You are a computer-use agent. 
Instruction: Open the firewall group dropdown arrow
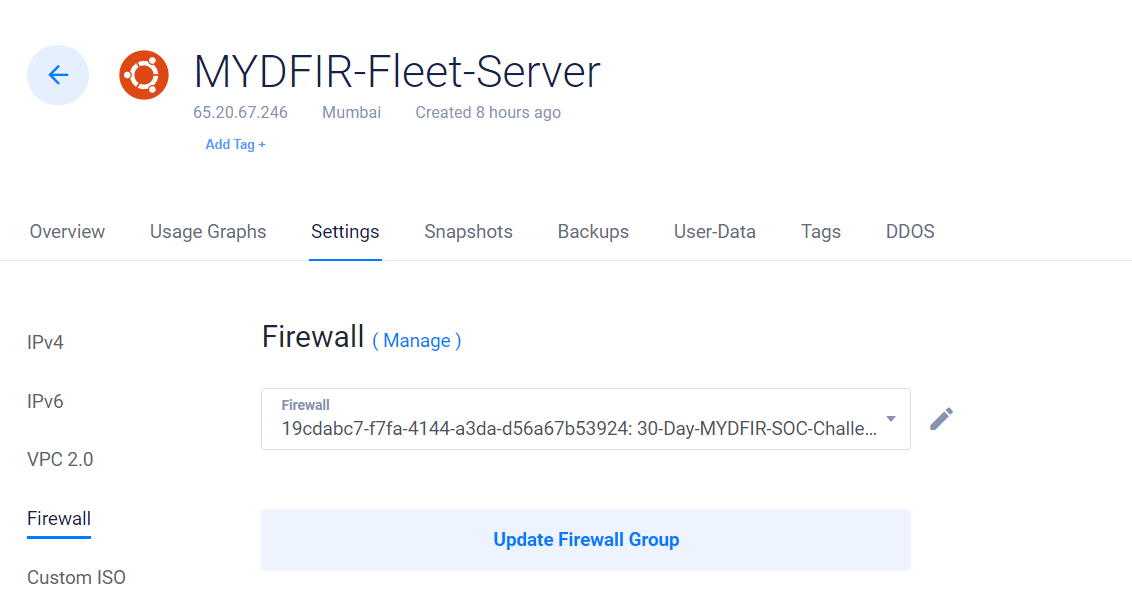click(891, 419)
